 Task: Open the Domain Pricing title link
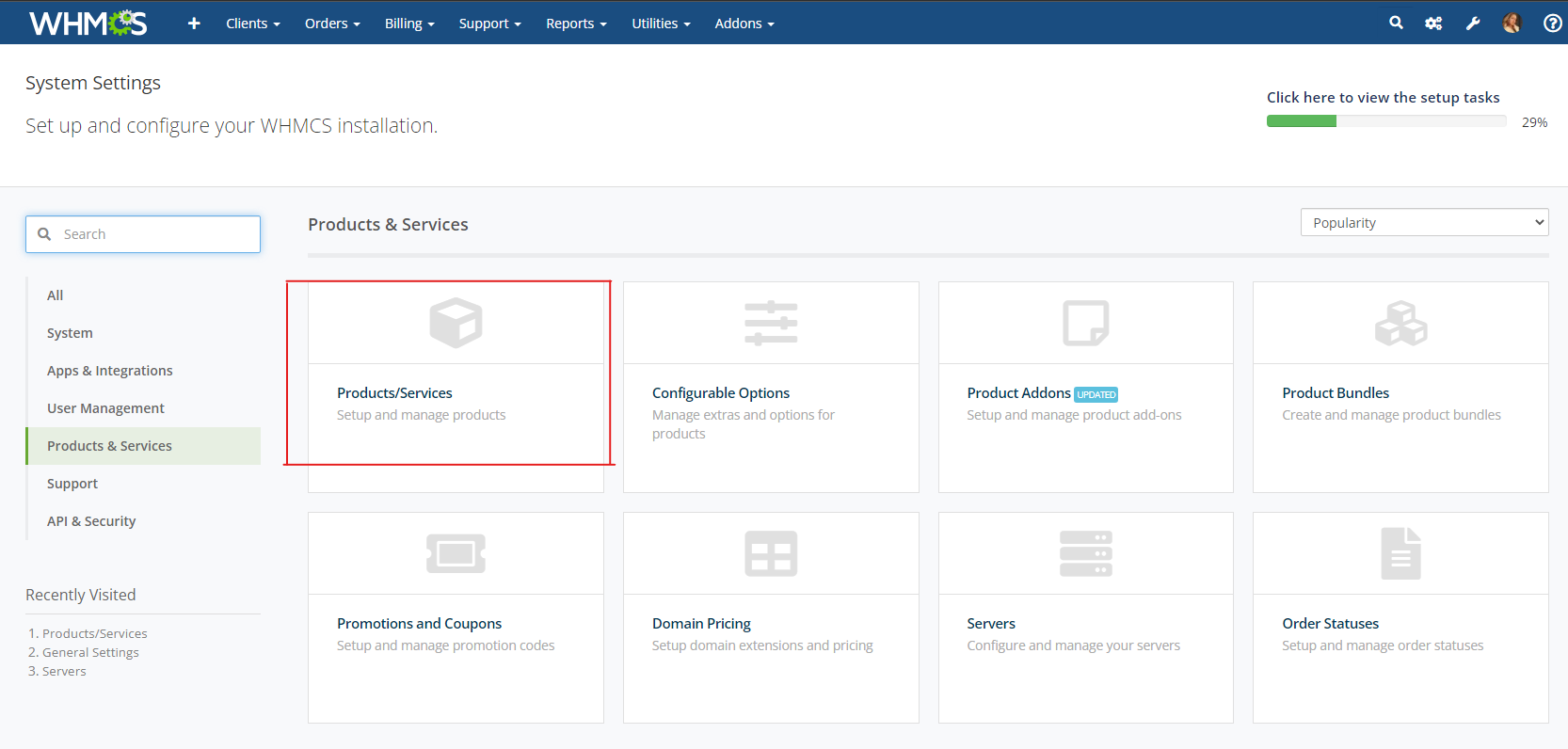point(701,624)
